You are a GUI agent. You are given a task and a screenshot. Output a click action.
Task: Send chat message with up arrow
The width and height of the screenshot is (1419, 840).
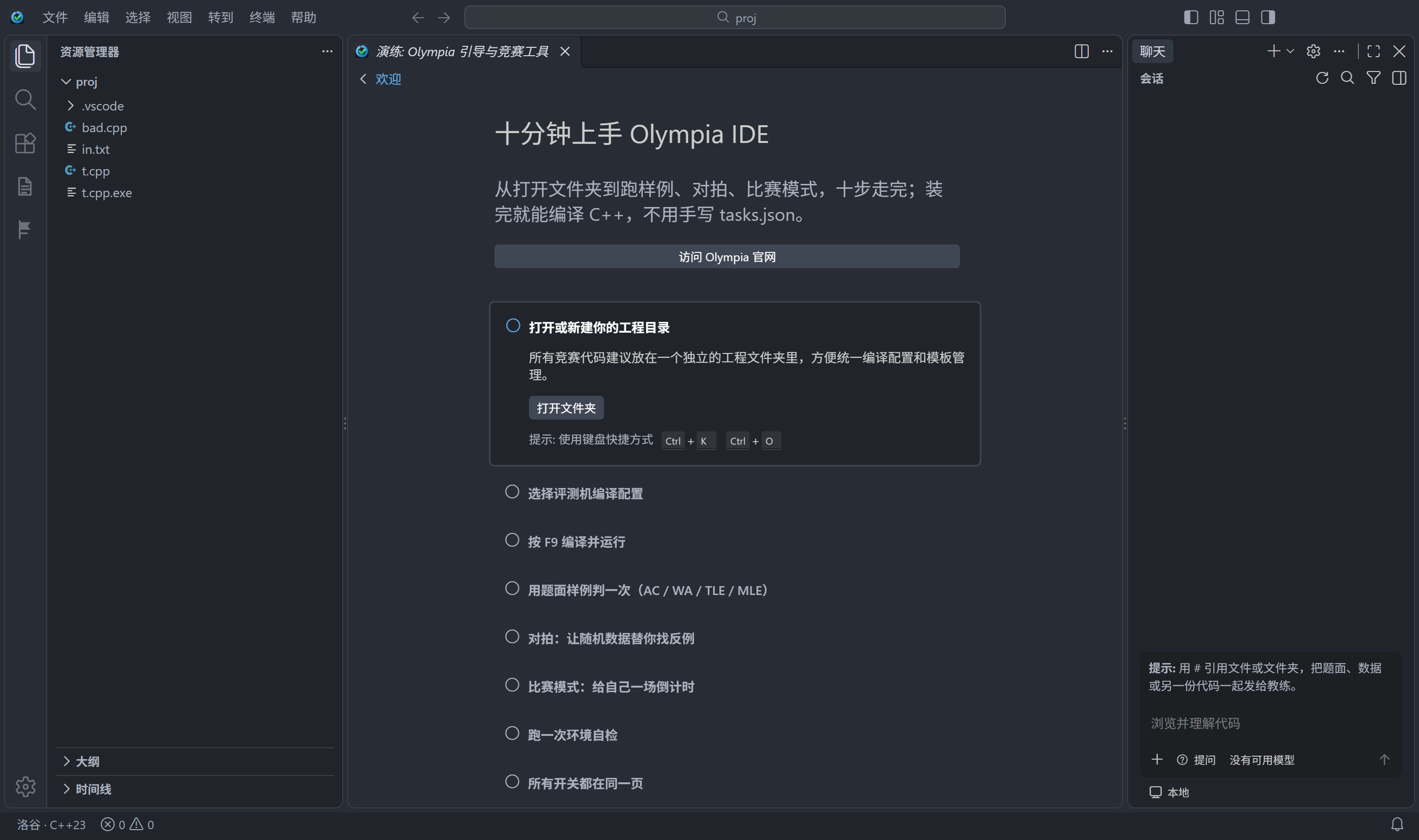pos(1384,760)
